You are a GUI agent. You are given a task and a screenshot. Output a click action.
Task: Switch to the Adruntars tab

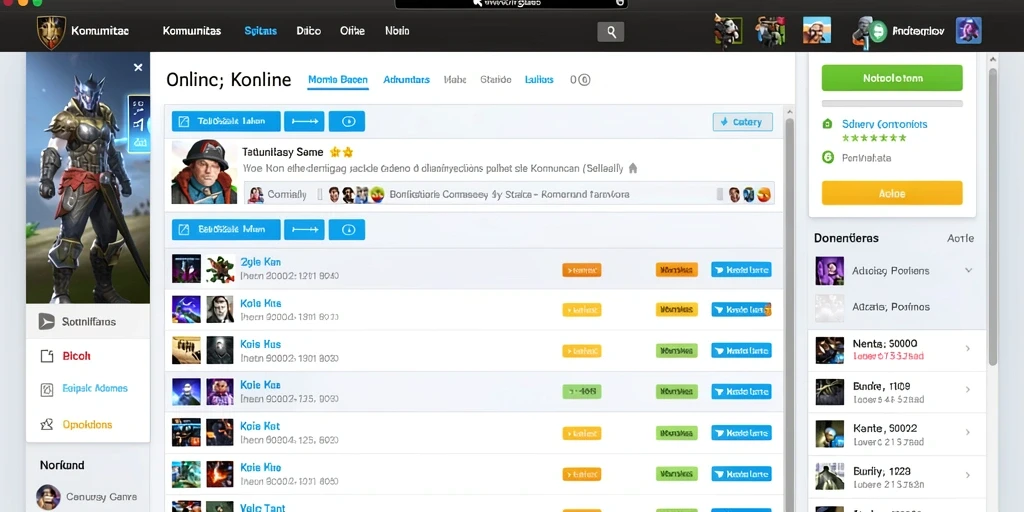(x=406, y=80)
